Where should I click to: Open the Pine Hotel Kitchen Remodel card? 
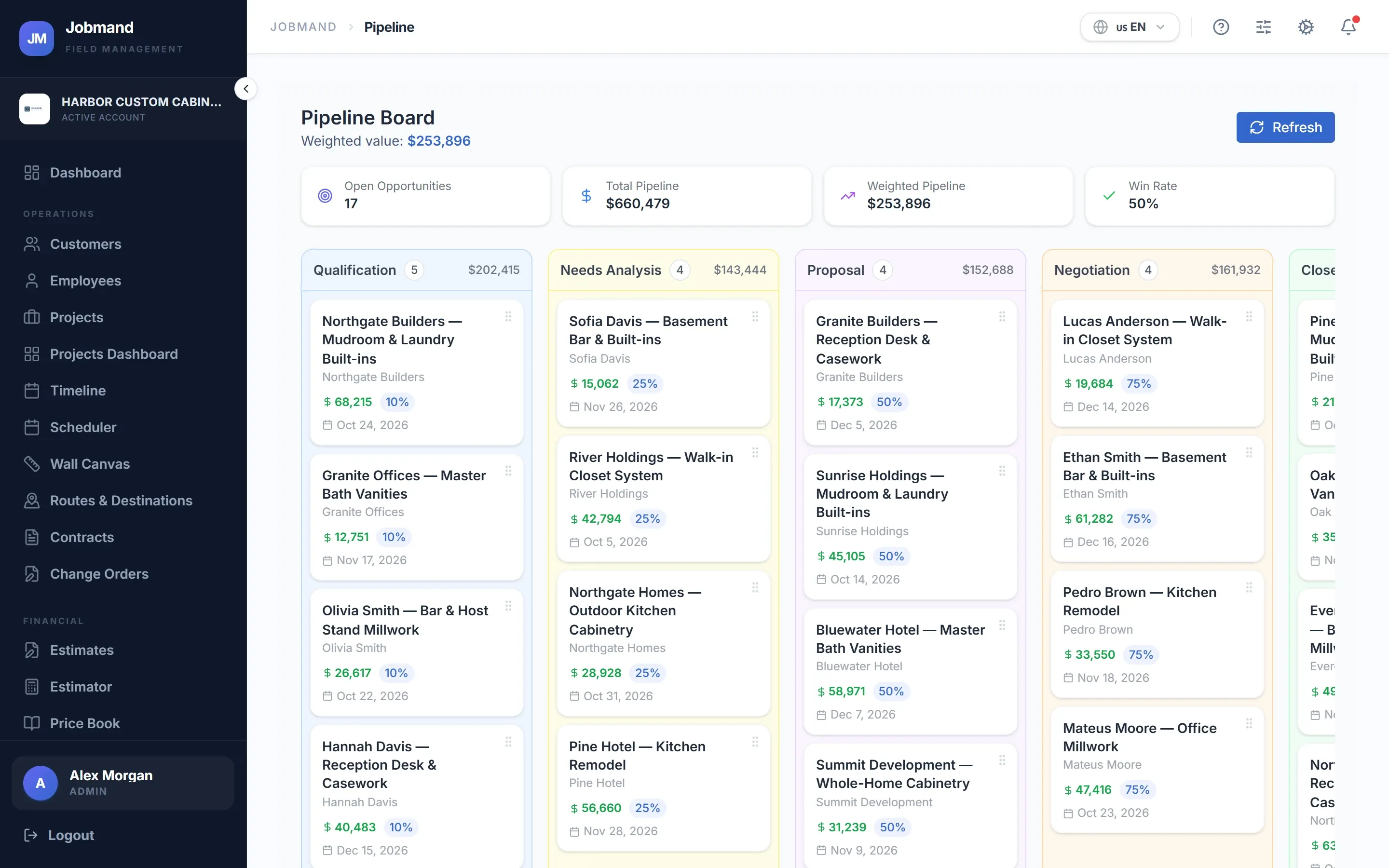[x=663, y=788]
